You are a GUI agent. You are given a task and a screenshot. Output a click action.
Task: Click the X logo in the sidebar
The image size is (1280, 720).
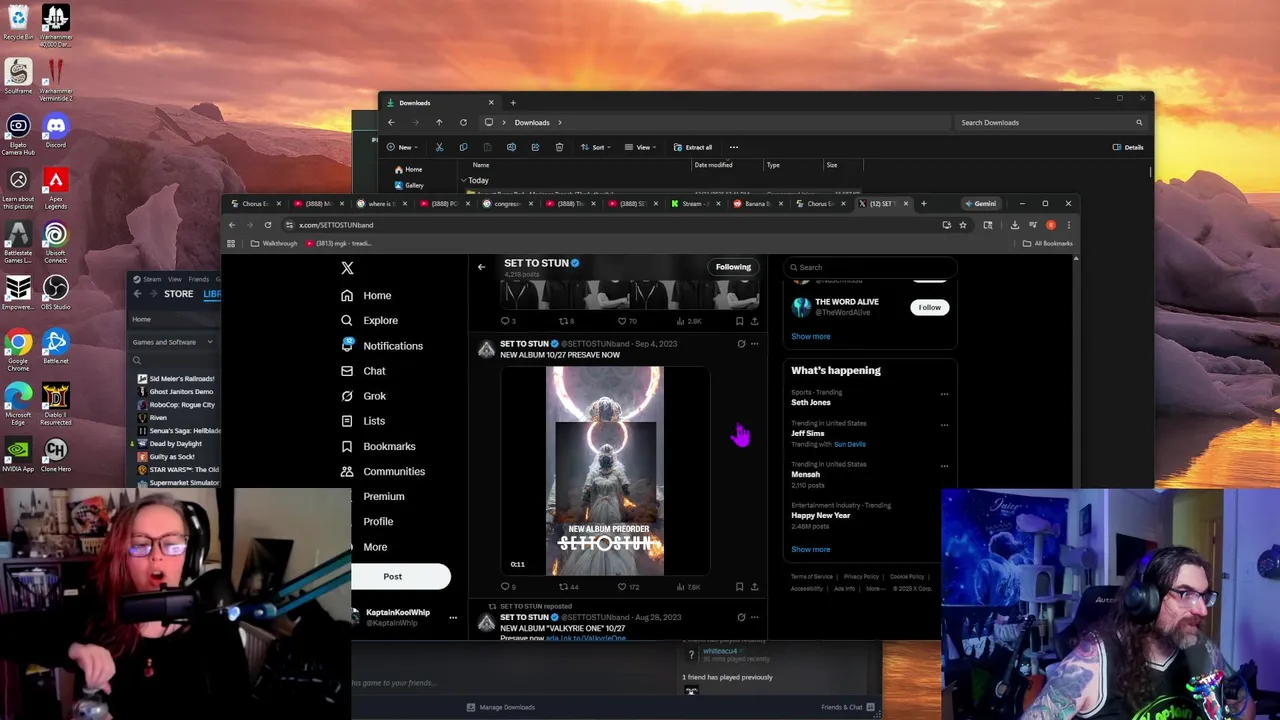pyautogui.click(x=347, y=268)
